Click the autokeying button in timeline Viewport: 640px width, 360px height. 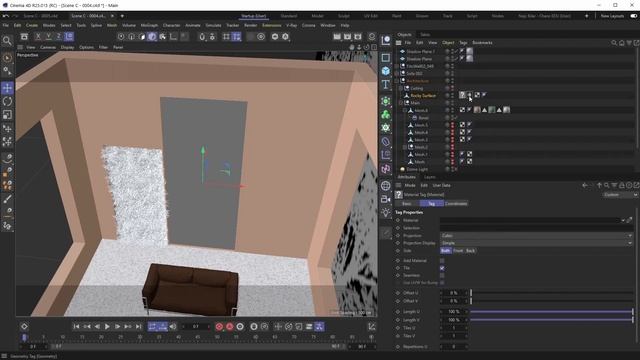point(229,327)
